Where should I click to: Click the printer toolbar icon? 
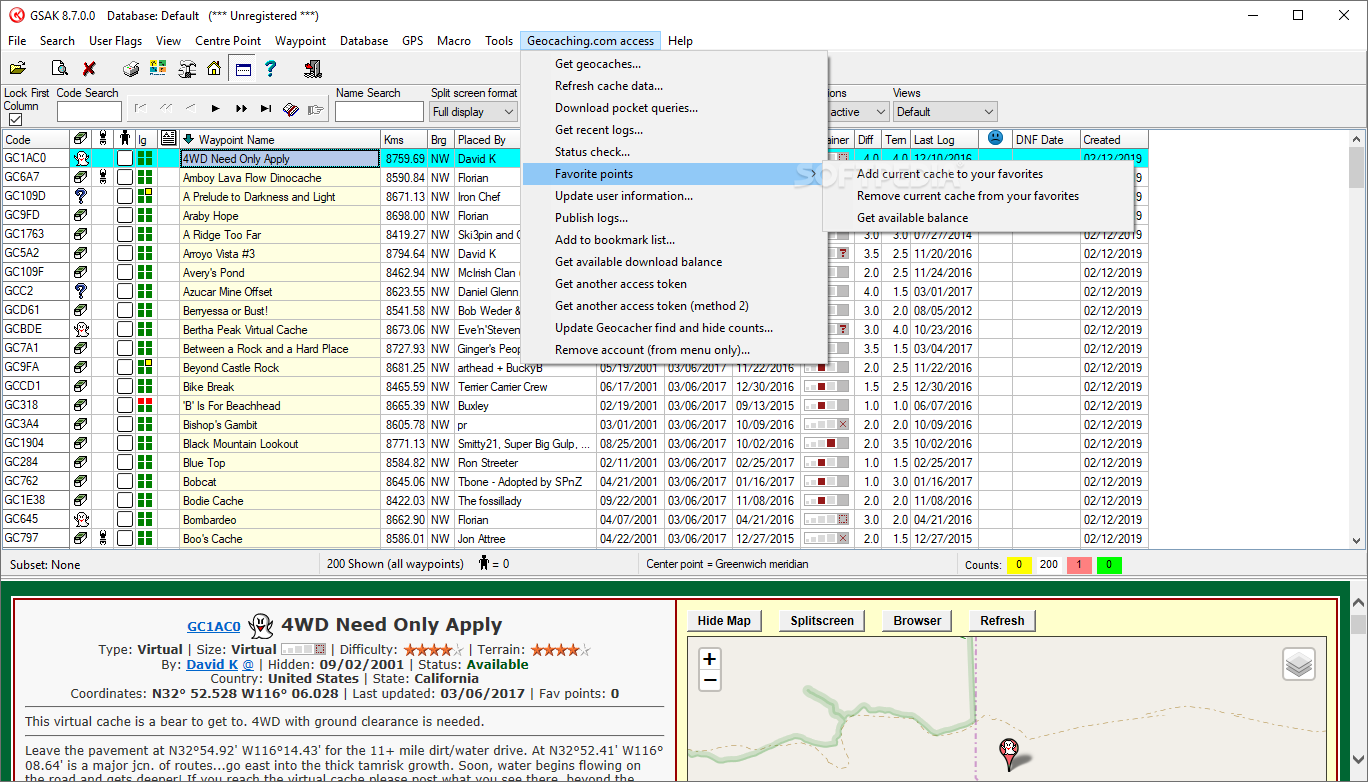click(x=131, y=69)
